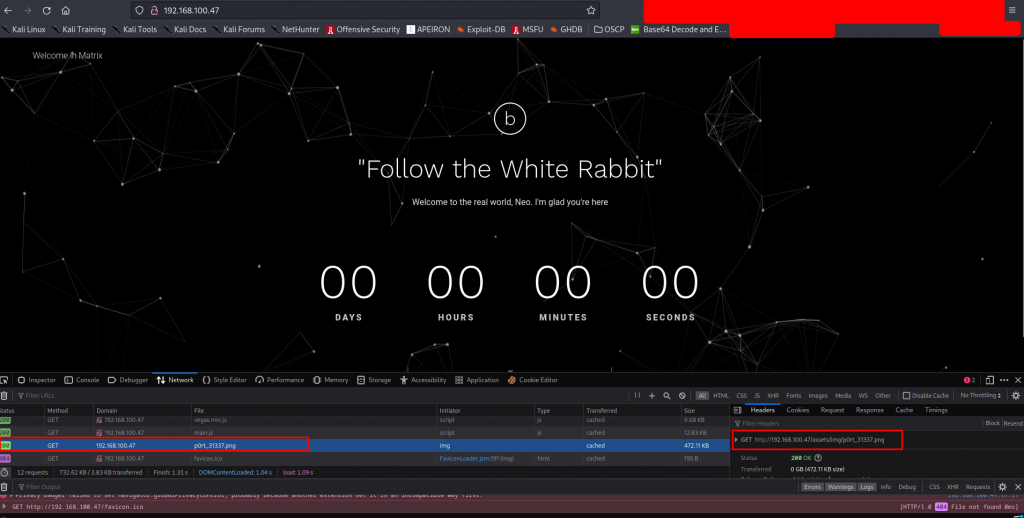Click the Filter Headers input
This screenshot has height=518, width=1024.
(x=856, y=423)
